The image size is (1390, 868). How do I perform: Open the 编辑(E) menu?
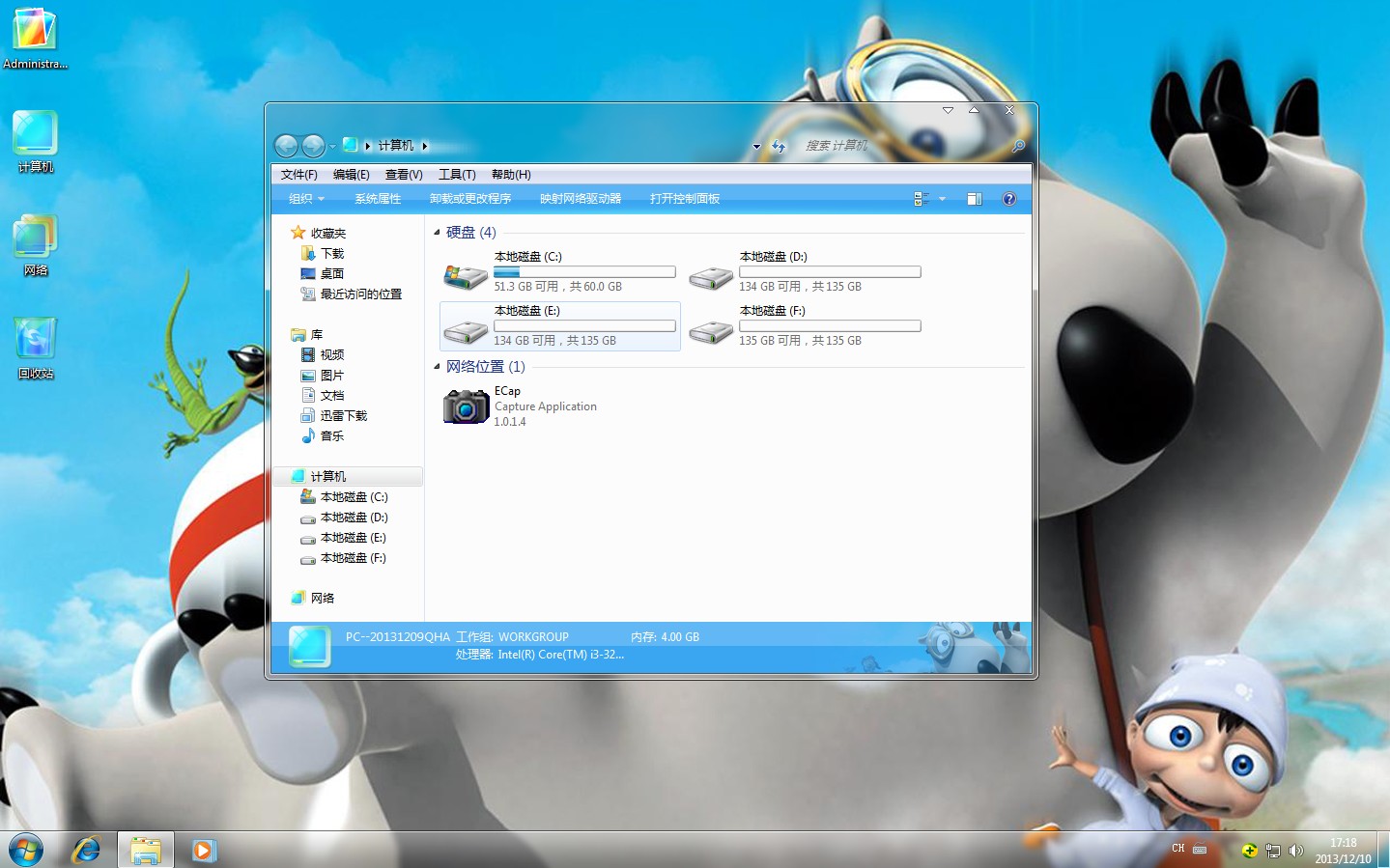[x=352, y=175]
